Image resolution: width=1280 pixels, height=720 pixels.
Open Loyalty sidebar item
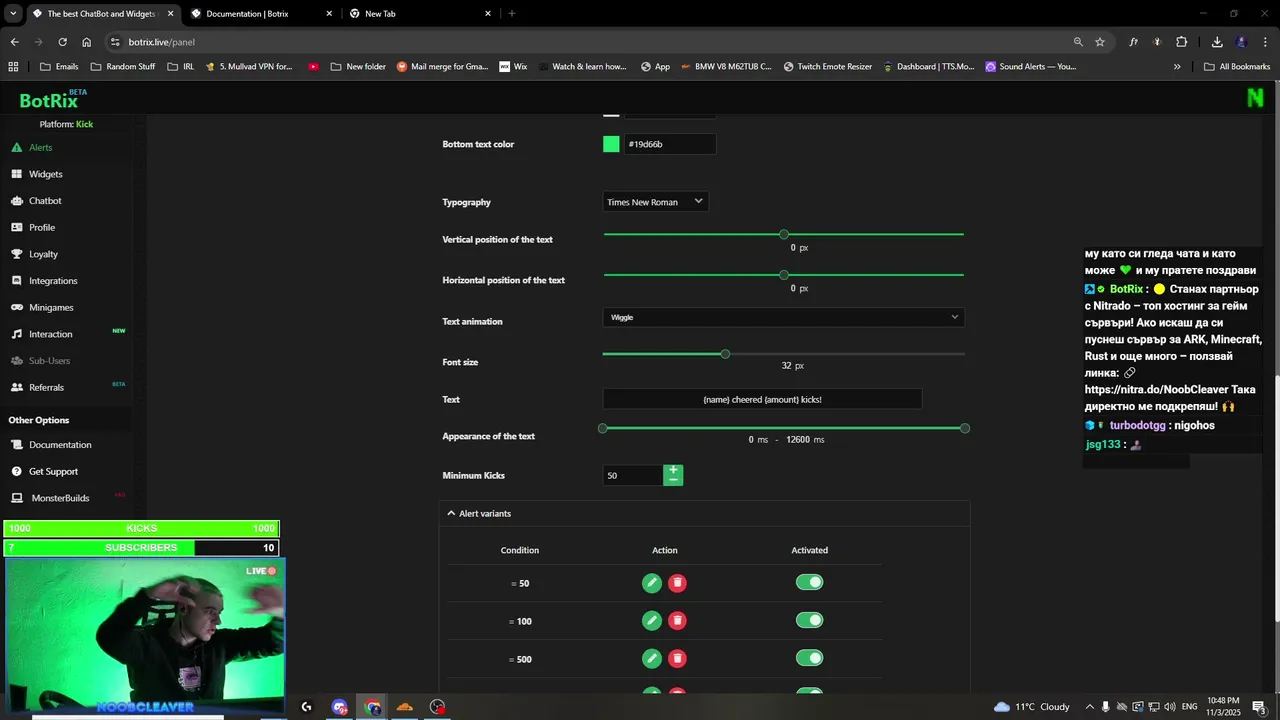[x=43, y=254]
